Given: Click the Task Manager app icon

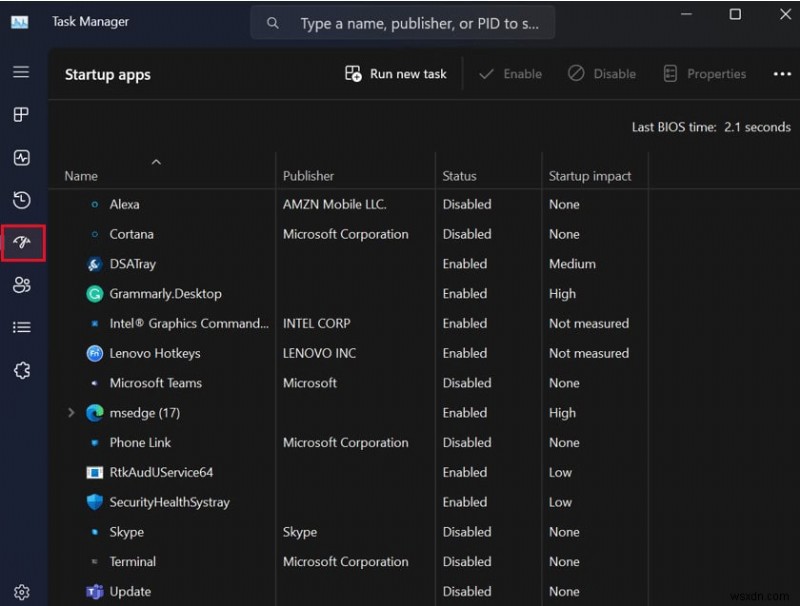Looking at the screenshot, I should [19, 22].
